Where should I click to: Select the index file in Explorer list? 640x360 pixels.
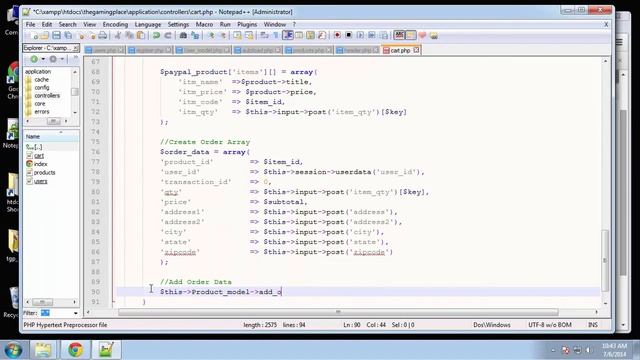tap(40, 164)
